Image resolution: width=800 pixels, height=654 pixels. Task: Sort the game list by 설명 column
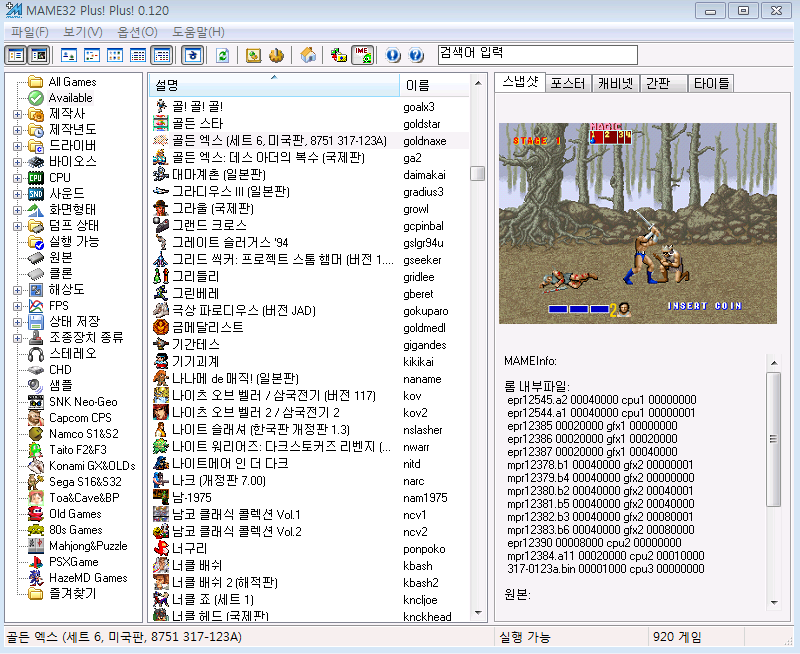[274, 85]
